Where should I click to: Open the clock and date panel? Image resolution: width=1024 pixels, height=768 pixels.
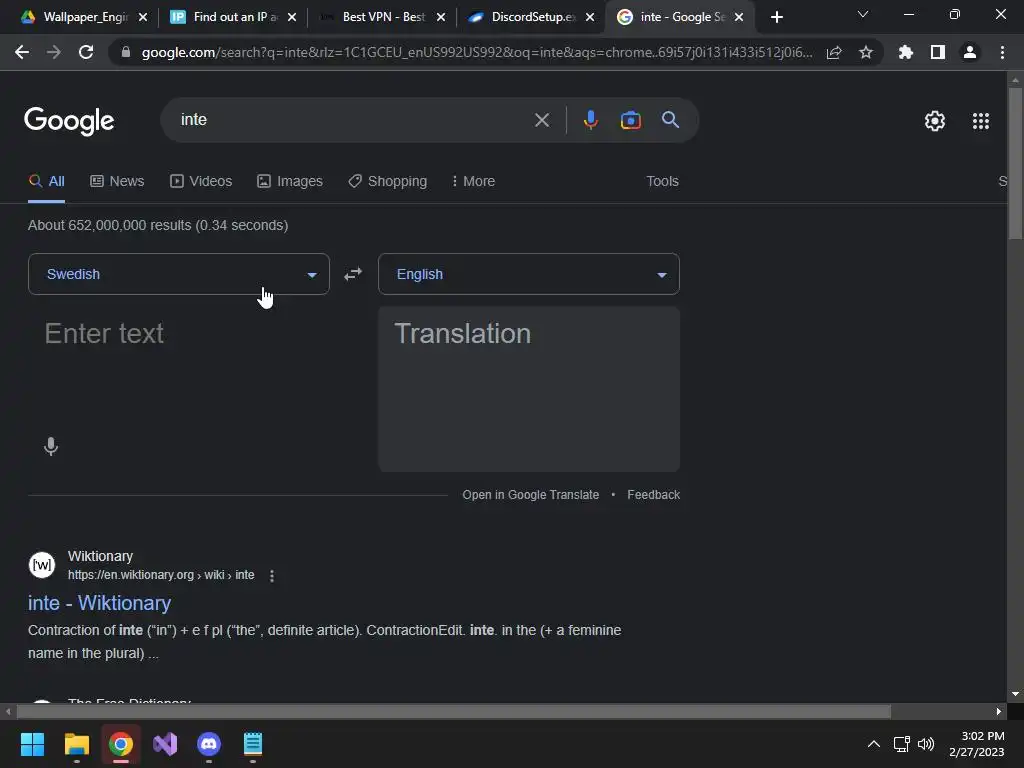tap(976, 744)
